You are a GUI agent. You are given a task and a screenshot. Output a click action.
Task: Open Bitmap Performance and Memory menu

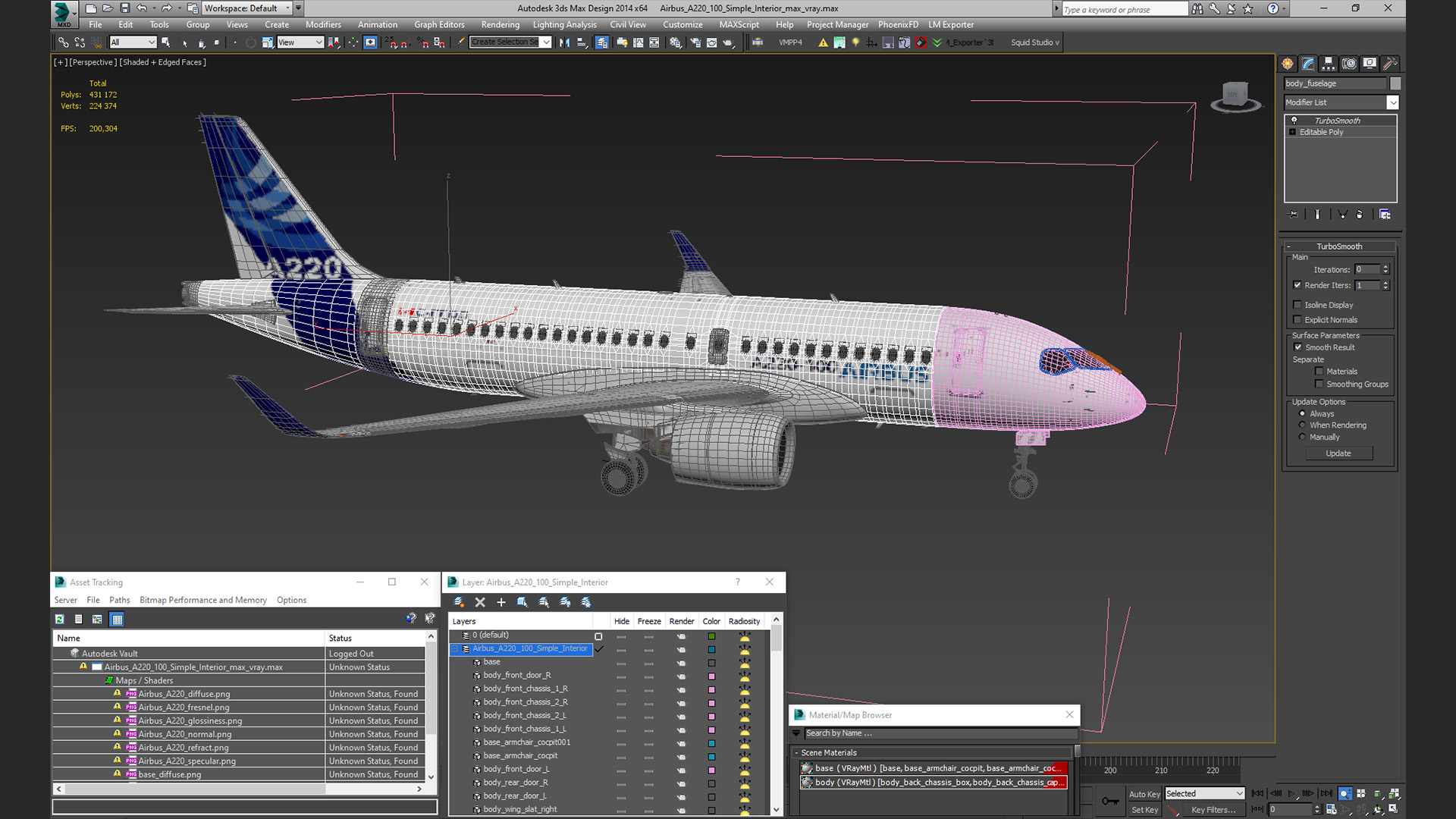[x=203, y=600]
